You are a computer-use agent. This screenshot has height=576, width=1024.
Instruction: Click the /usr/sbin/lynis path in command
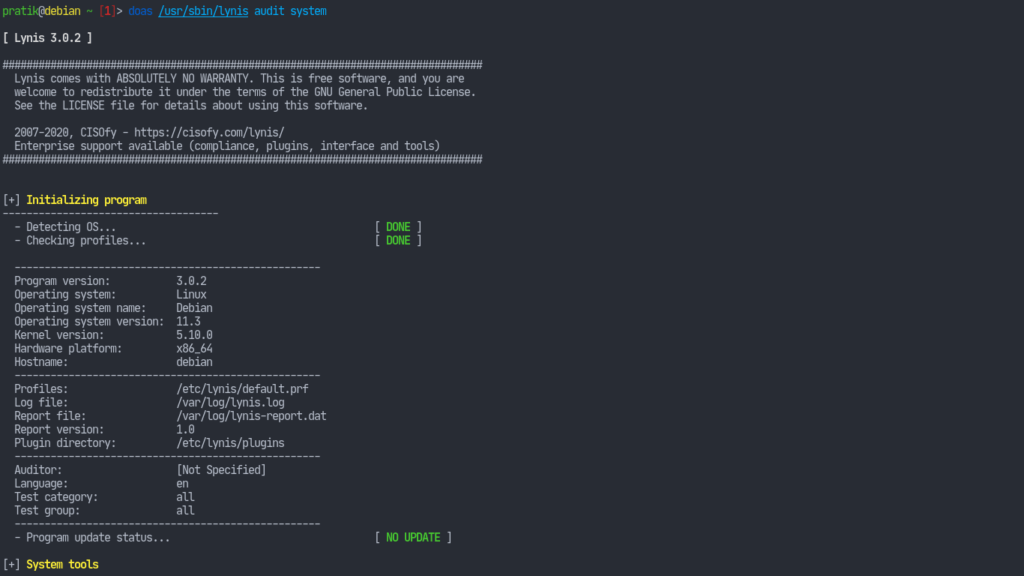203,11
